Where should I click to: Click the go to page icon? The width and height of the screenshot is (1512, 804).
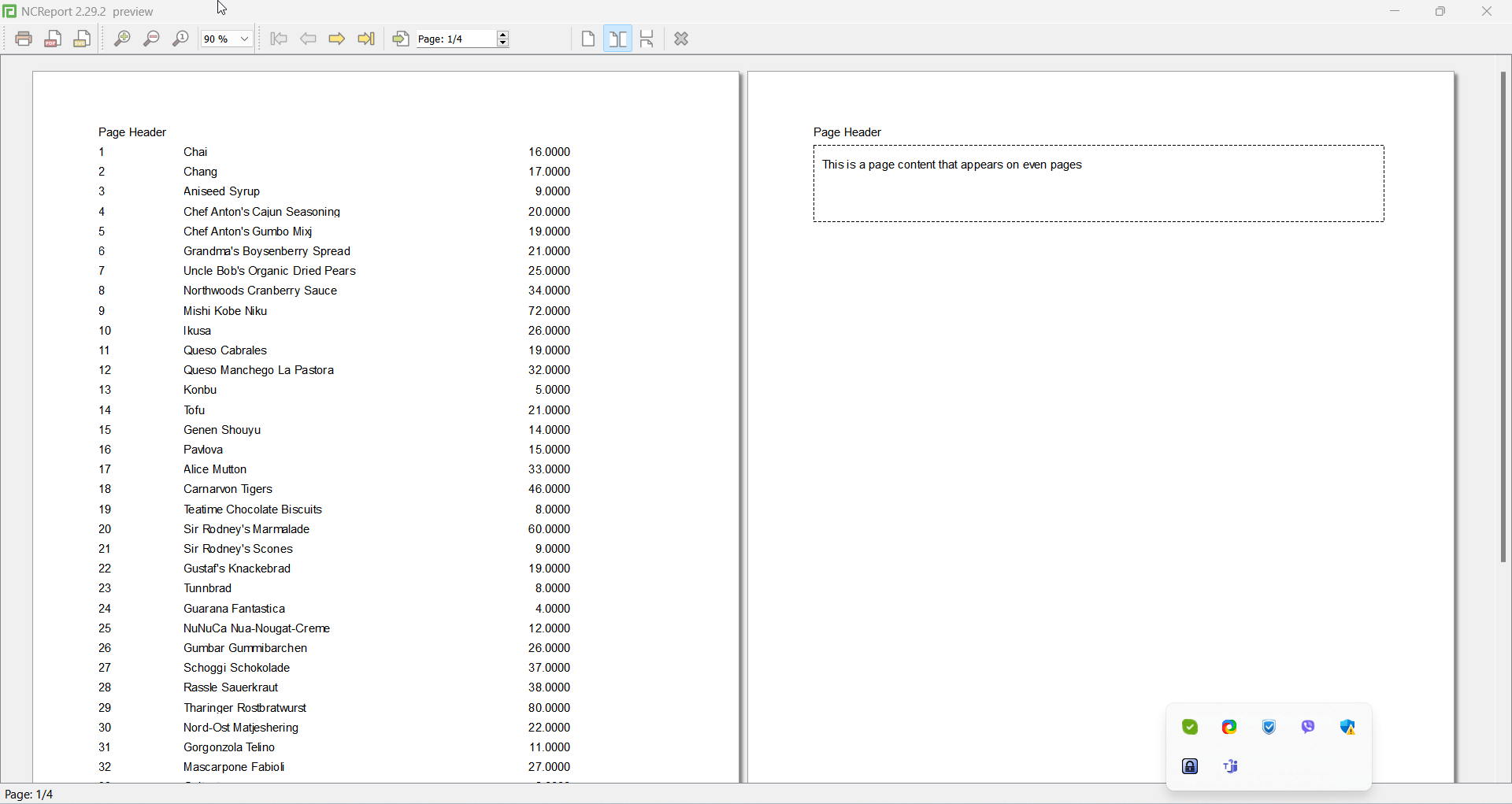(x=401, y=39)
